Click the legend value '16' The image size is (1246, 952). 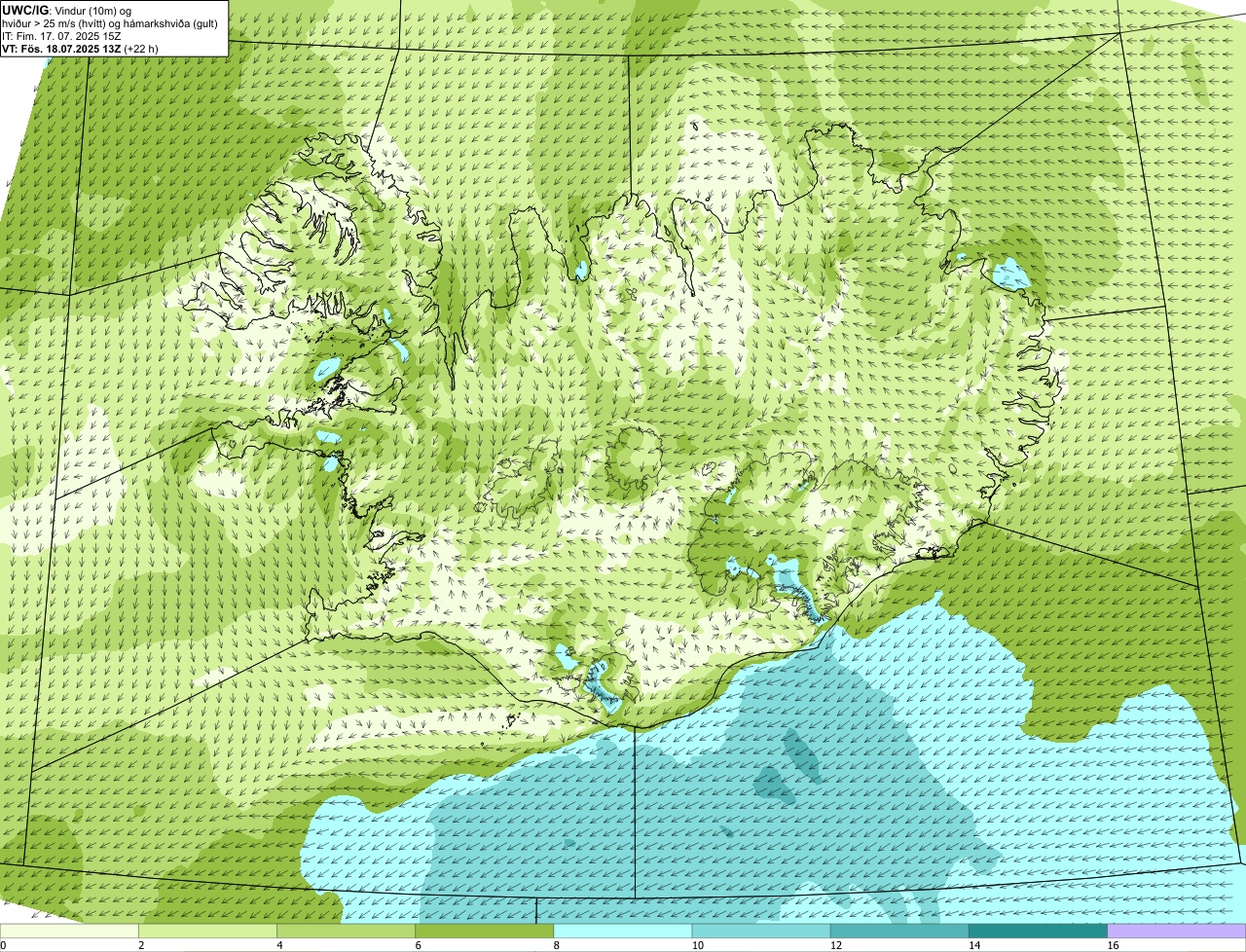point(1112,945)
